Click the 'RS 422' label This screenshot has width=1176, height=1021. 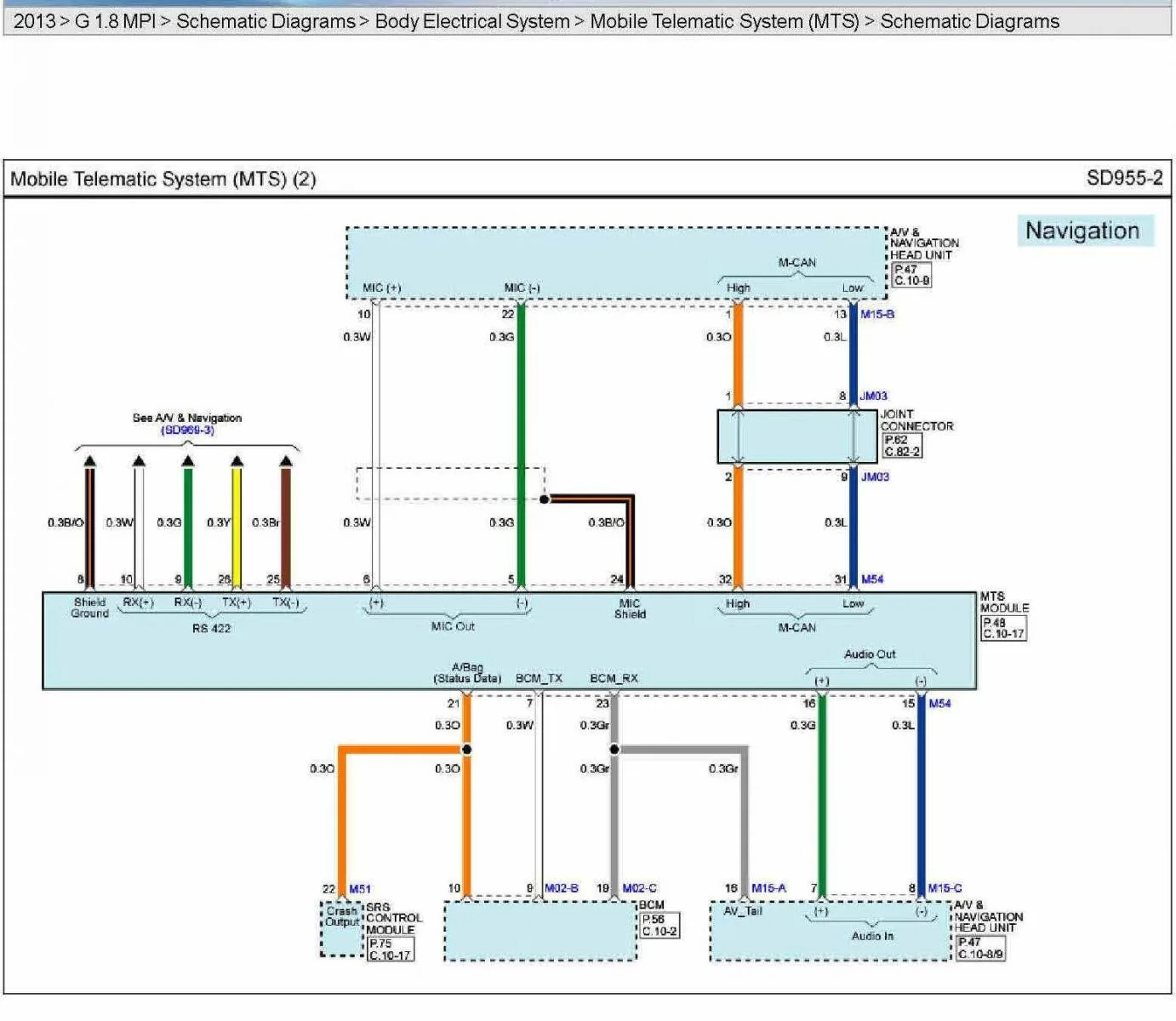tap(211, 629)
